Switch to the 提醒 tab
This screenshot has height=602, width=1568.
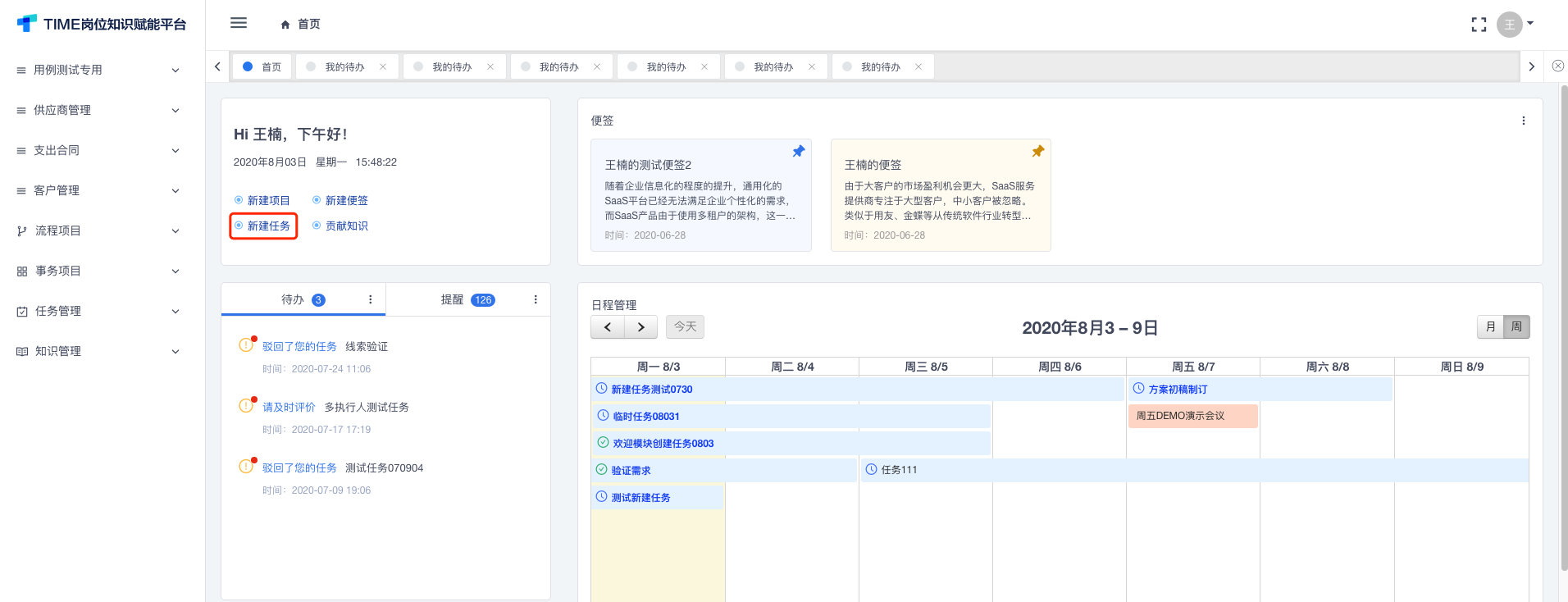468,299
